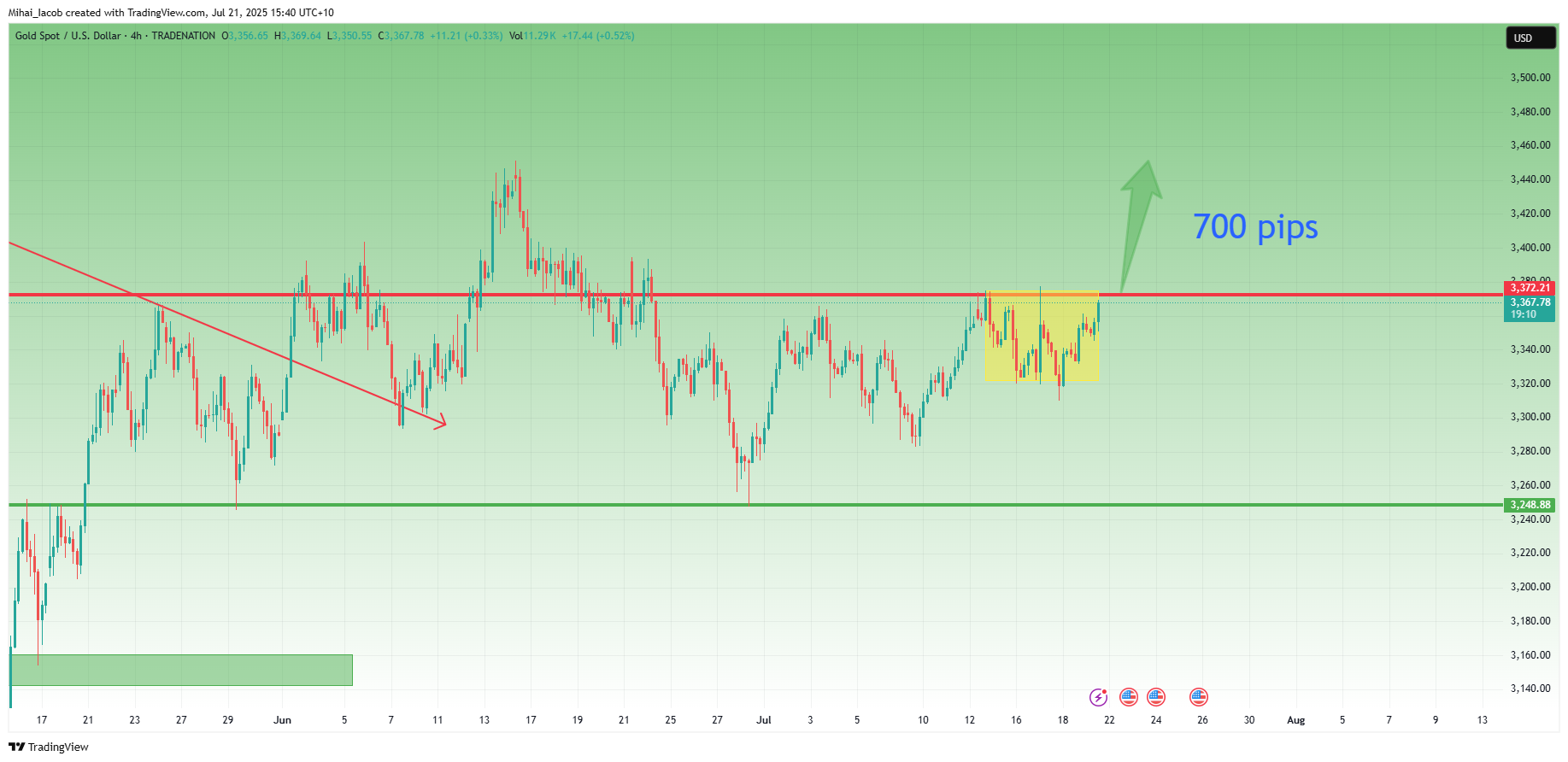Viewport: 1568px width, 762px height.
Task: Click the TRADENATION broker name
Action: [x=184, y=36]
